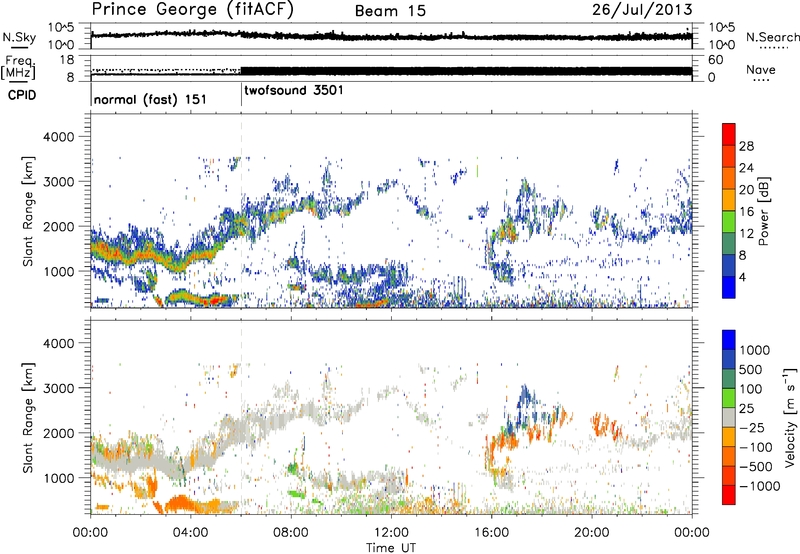The width and height of the screenshot is (800, 554).
Task: Click the 'Freq. [MHz]' axis label
Action: tap(18, 67)
